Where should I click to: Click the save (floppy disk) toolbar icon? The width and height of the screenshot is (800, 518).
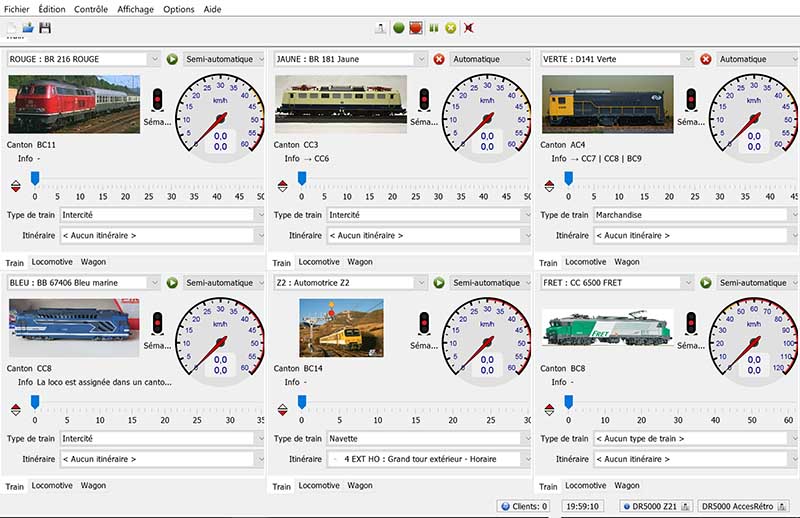point(45,28)
